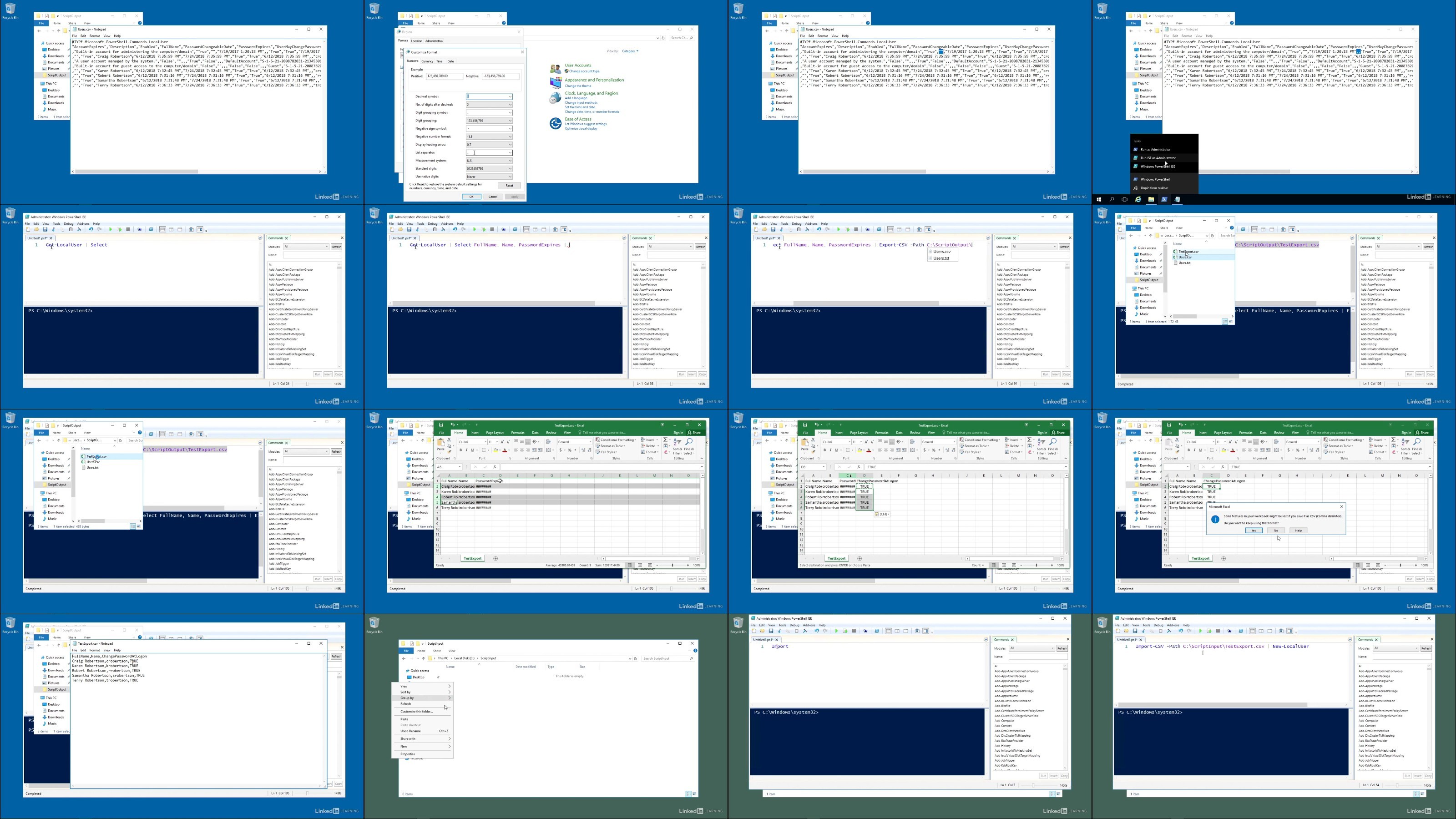Open Help in the ScriptInput window
This screenshot has height=819, width=1456.
pos(695,651)
